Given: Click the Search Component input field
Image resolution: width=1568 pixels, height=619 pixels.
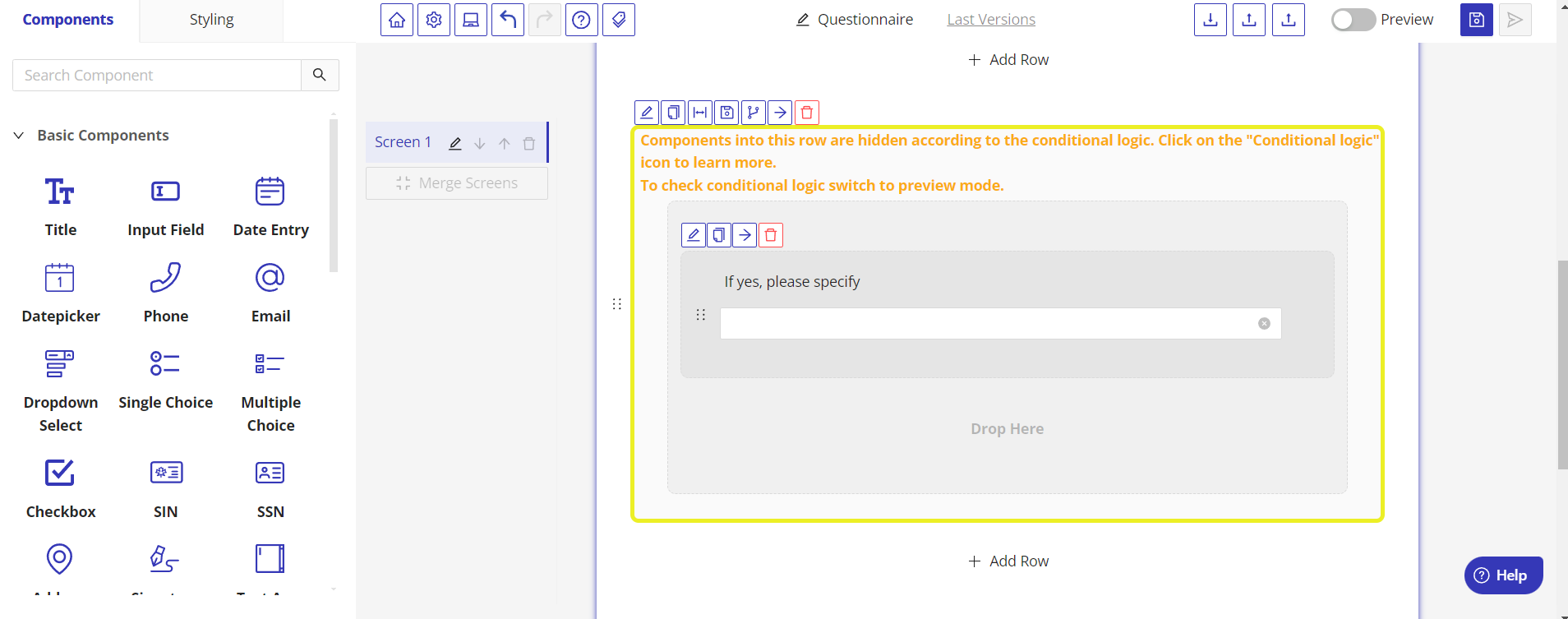Looking at the screenshot, I should pos(157,76).
